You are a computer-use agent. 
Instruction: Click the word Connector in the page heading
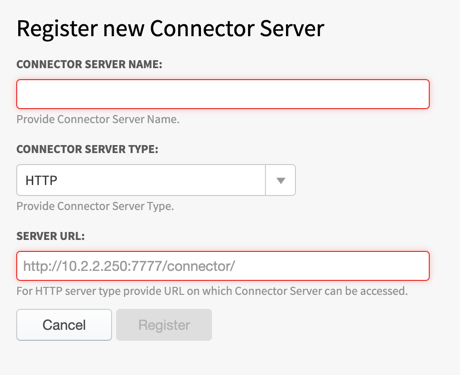(x=202, y=29)
